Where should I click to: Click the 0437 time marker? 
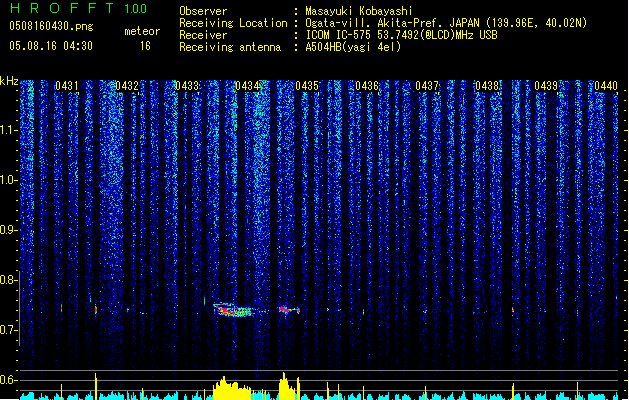pyautogui.click(x=427, y=86)
